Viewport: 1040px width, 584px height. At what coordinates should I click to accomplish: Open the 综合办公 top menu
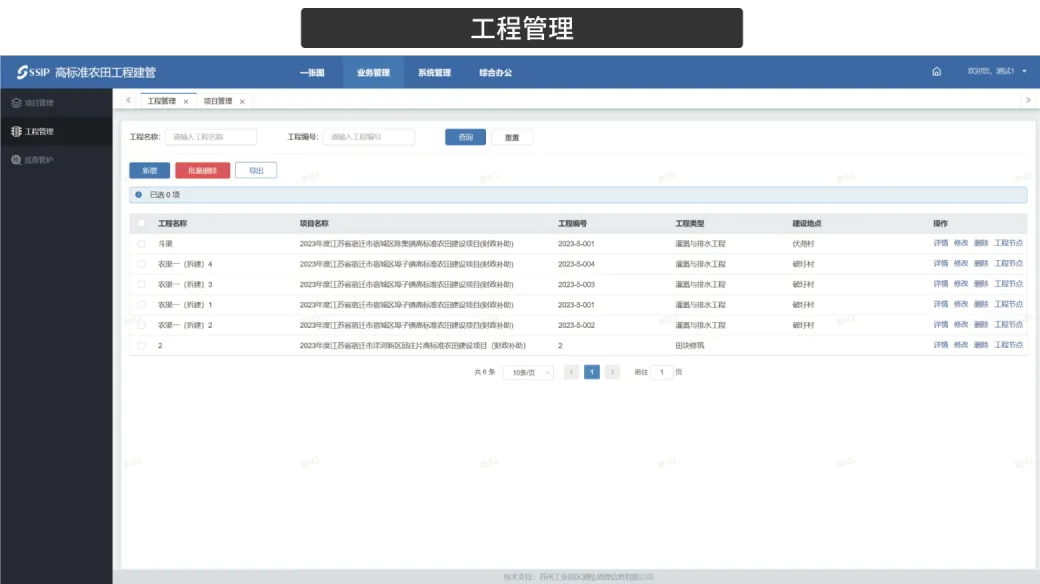click(x=495, y=72)
